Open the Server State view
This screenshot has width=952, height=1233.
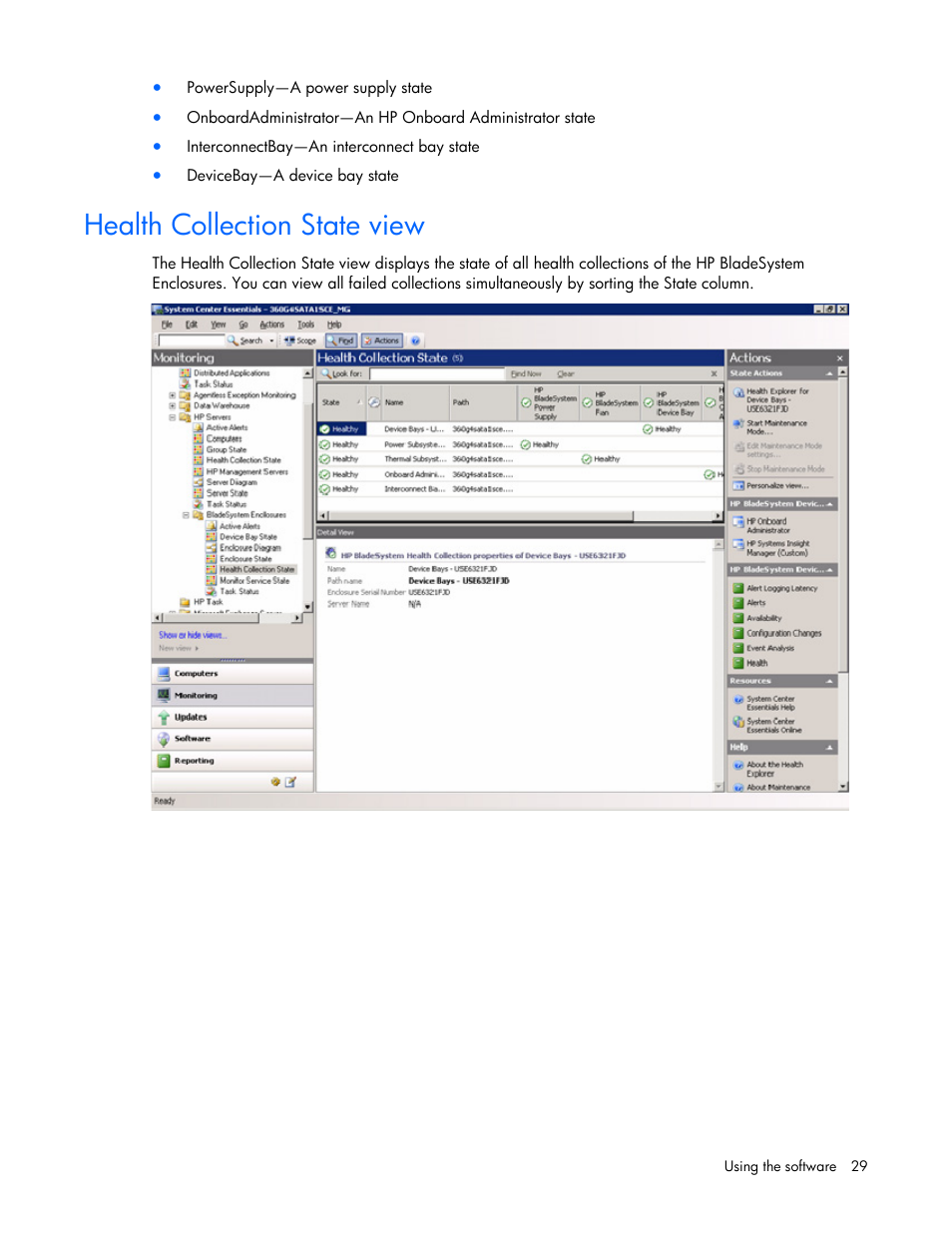click(227, 493)
